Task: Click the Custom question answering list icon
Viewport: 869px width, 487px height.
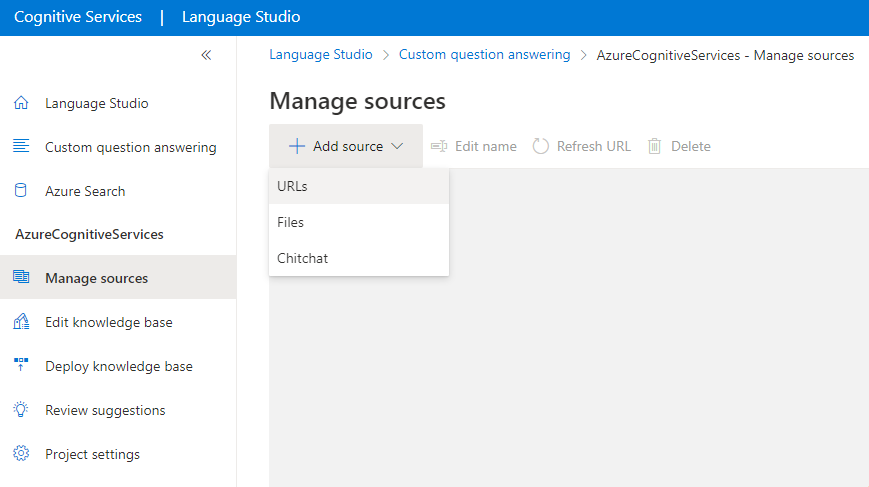Action: coord(21,146)
